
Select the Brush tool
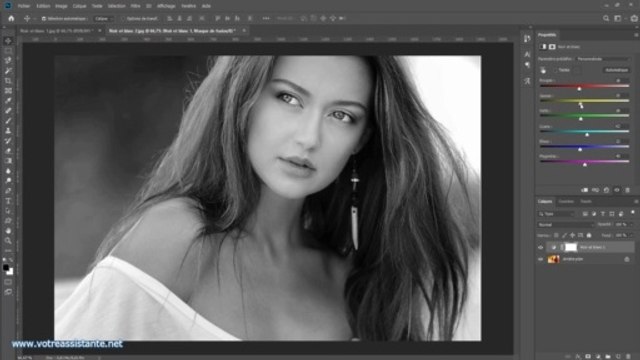tap(8, 121)
